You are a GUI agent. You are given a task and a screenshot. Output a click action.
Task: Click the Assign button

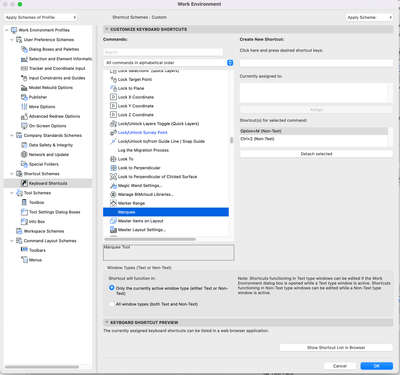[316, 110]
